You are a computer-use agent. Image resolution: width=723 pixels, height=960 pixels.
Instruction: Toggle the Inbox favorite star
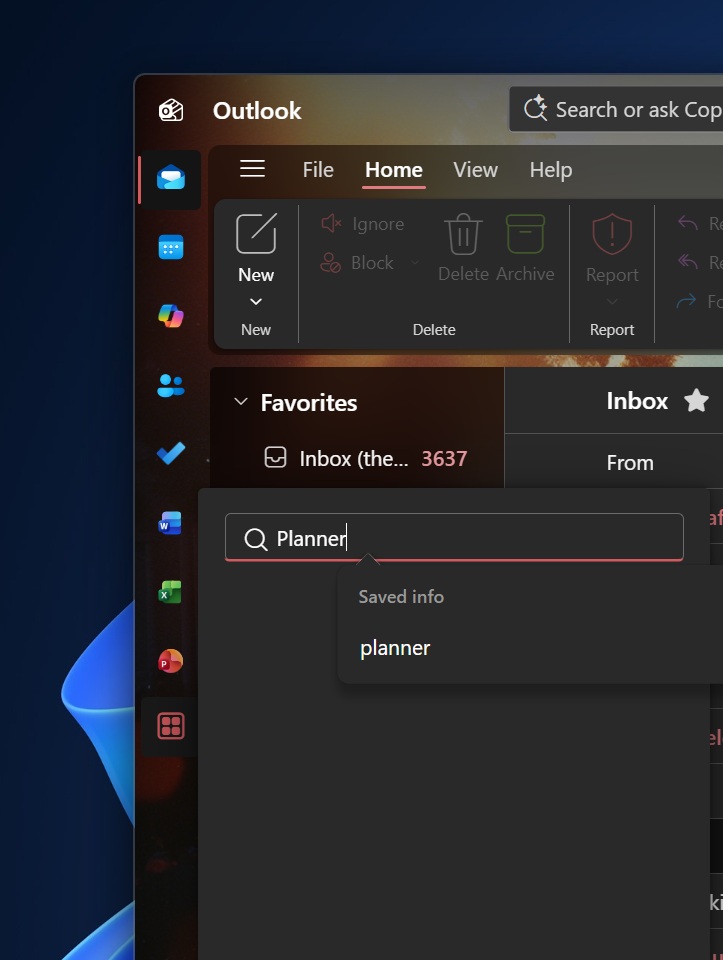tap(696, 401)
